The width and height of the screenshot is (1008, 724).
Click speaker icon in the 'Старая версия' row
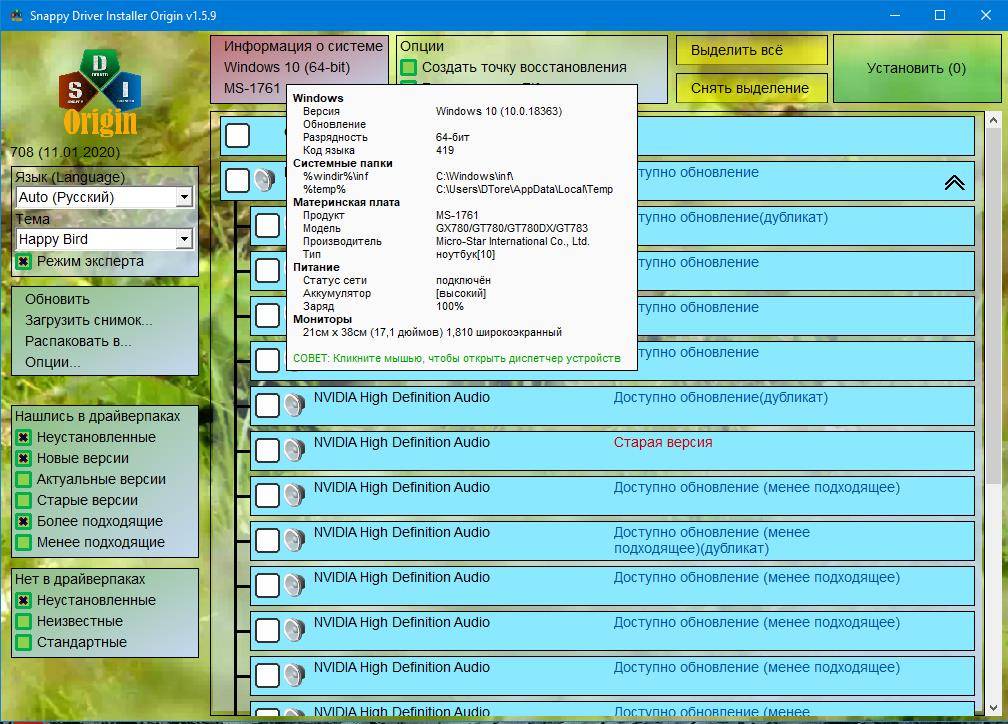(x=294, y=450)
